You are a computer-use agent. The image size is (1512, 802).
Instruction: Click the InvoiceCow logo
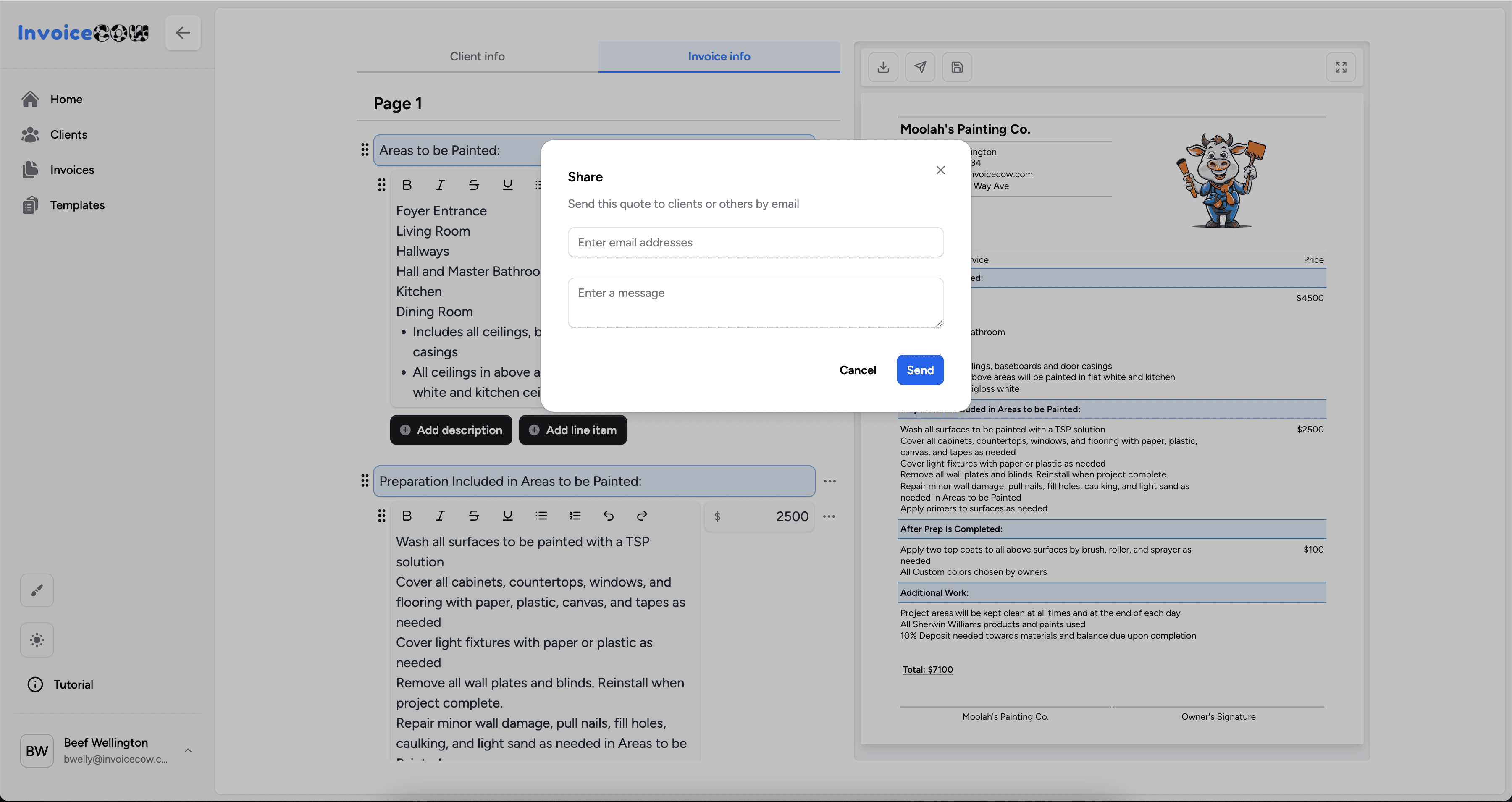pyautogui.click(x=83, y=33)
